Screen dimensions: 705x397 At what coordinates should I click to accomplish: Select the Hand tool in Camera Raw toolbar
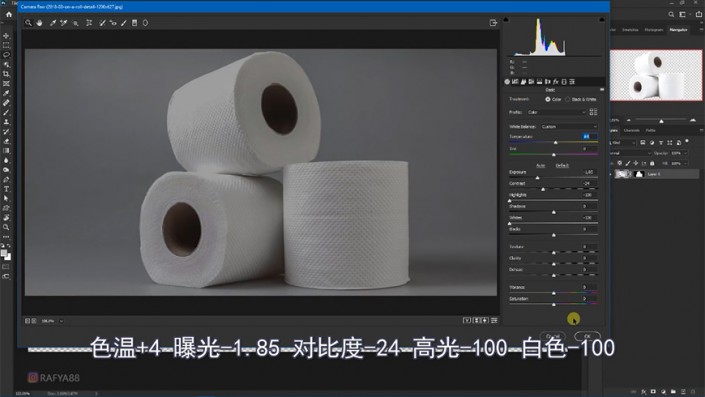click(x=40, y=23)
